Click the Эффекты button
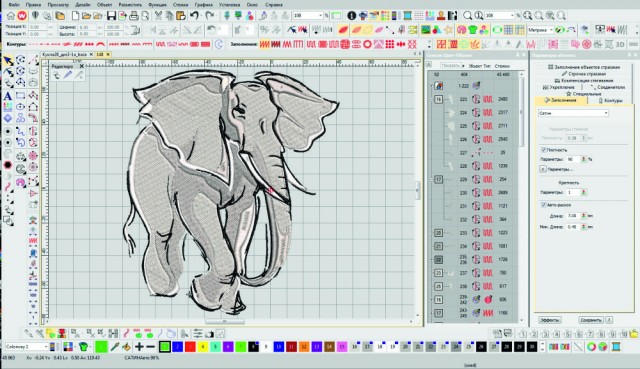The height and width of the screenshot is (369, 640). (x=549, y=320)
